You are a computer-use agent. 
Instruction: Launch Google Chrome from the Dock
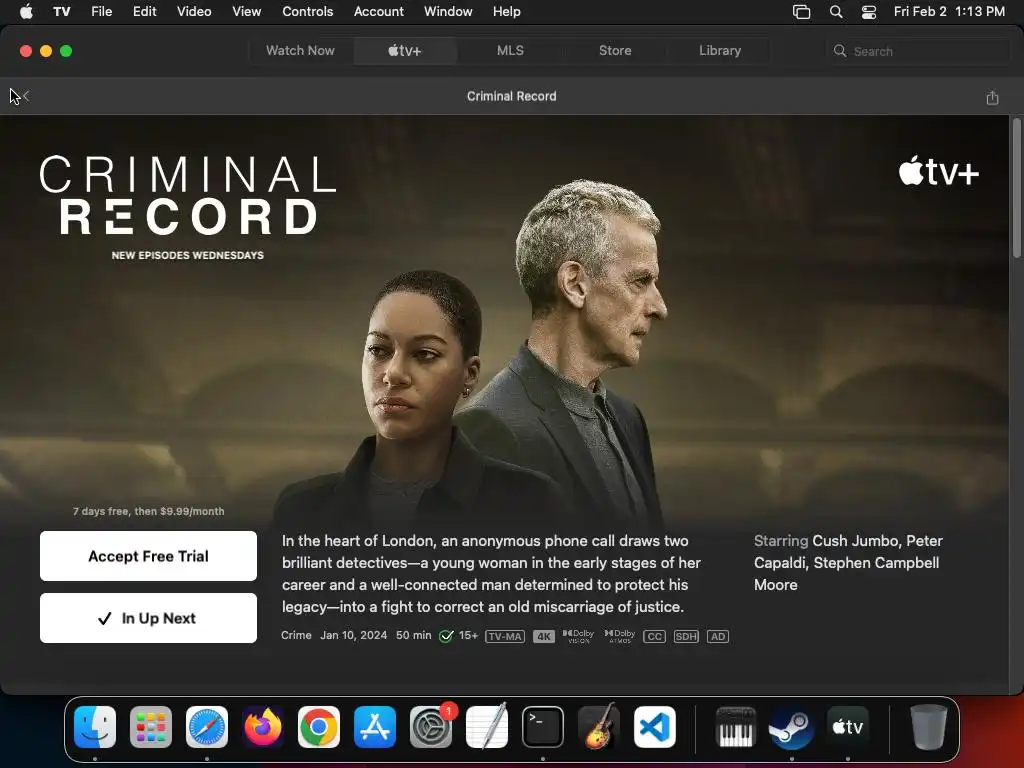click(319, 727)
